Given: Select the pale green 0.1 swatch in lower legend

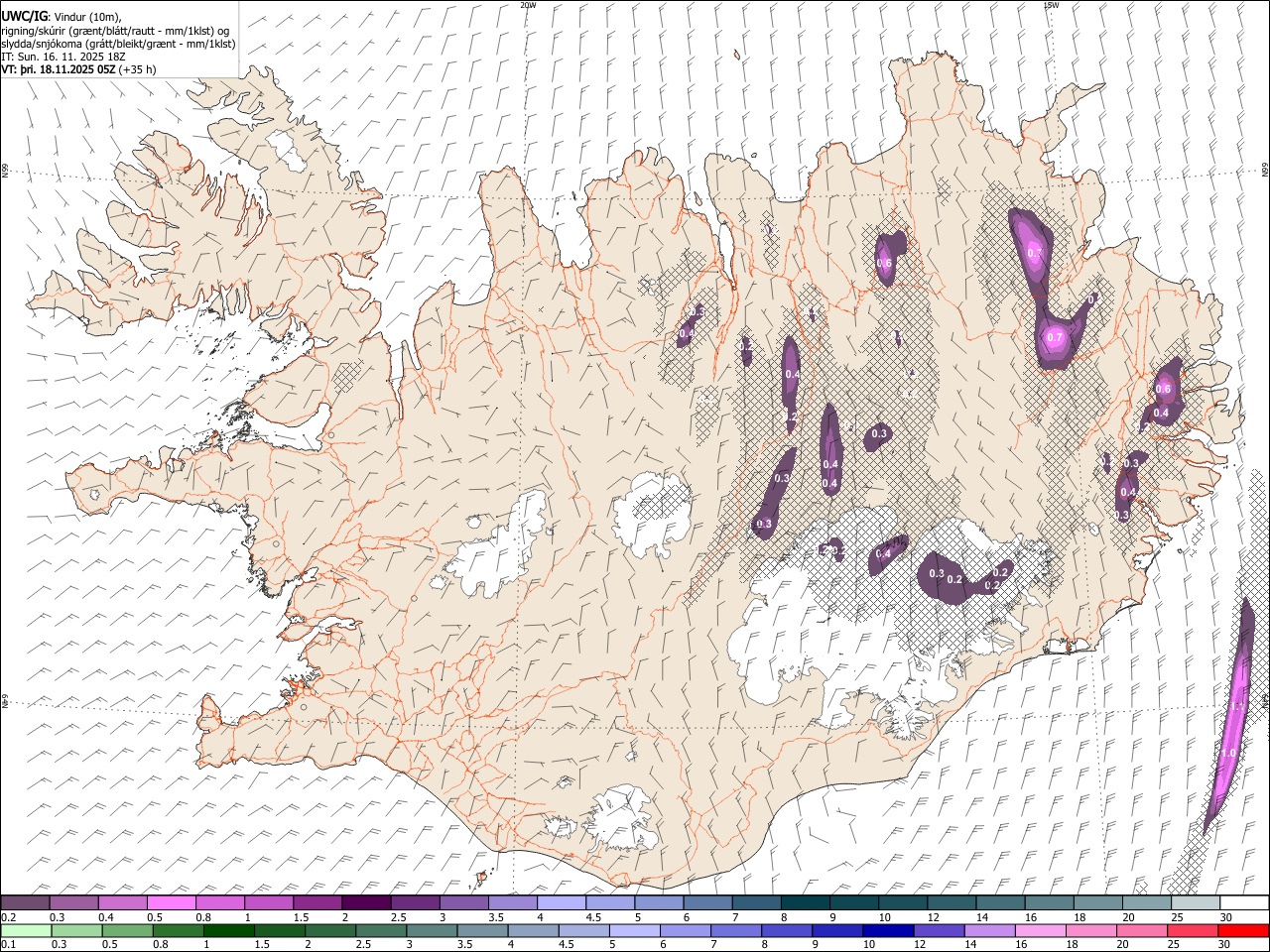Looking at the screenshot, I should (x=26, y=930).
